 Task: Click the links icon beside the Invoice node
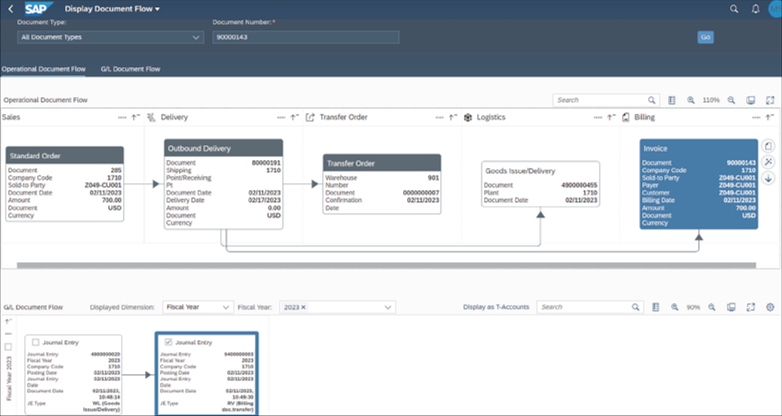tap(768, 162)
